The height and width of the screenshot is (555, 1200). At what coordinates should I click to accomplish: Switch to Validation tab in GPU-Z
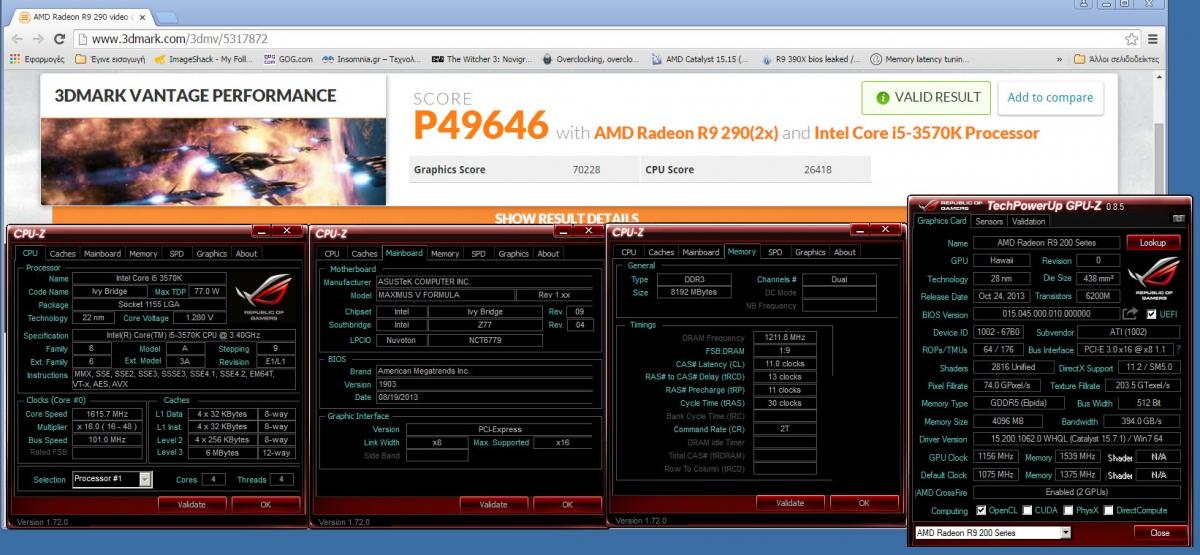point(1028,221)
